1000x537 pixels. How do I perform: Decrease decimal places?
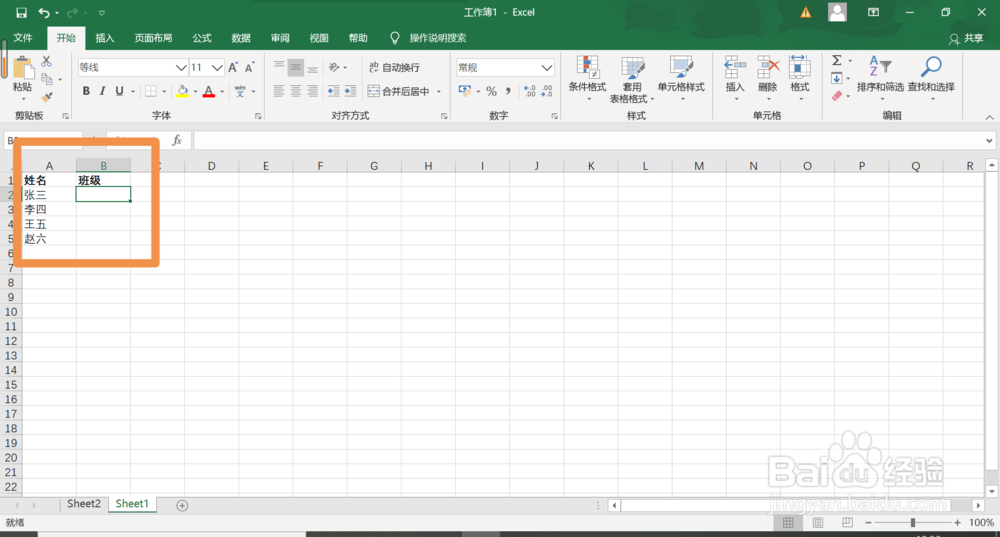547,91
